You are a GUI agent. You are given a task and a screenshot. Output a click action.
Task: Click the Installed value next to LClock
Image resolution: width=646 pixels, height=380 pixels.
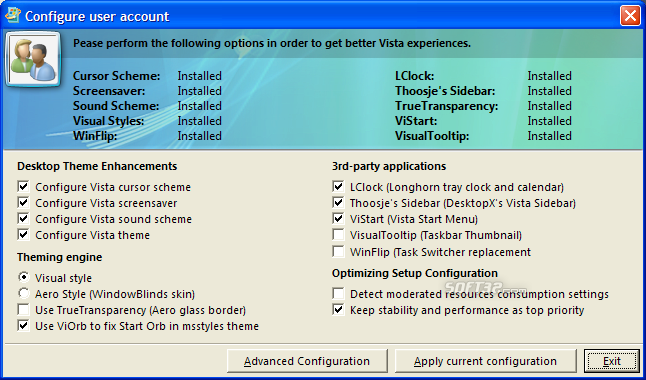click(x=550, y=76)
